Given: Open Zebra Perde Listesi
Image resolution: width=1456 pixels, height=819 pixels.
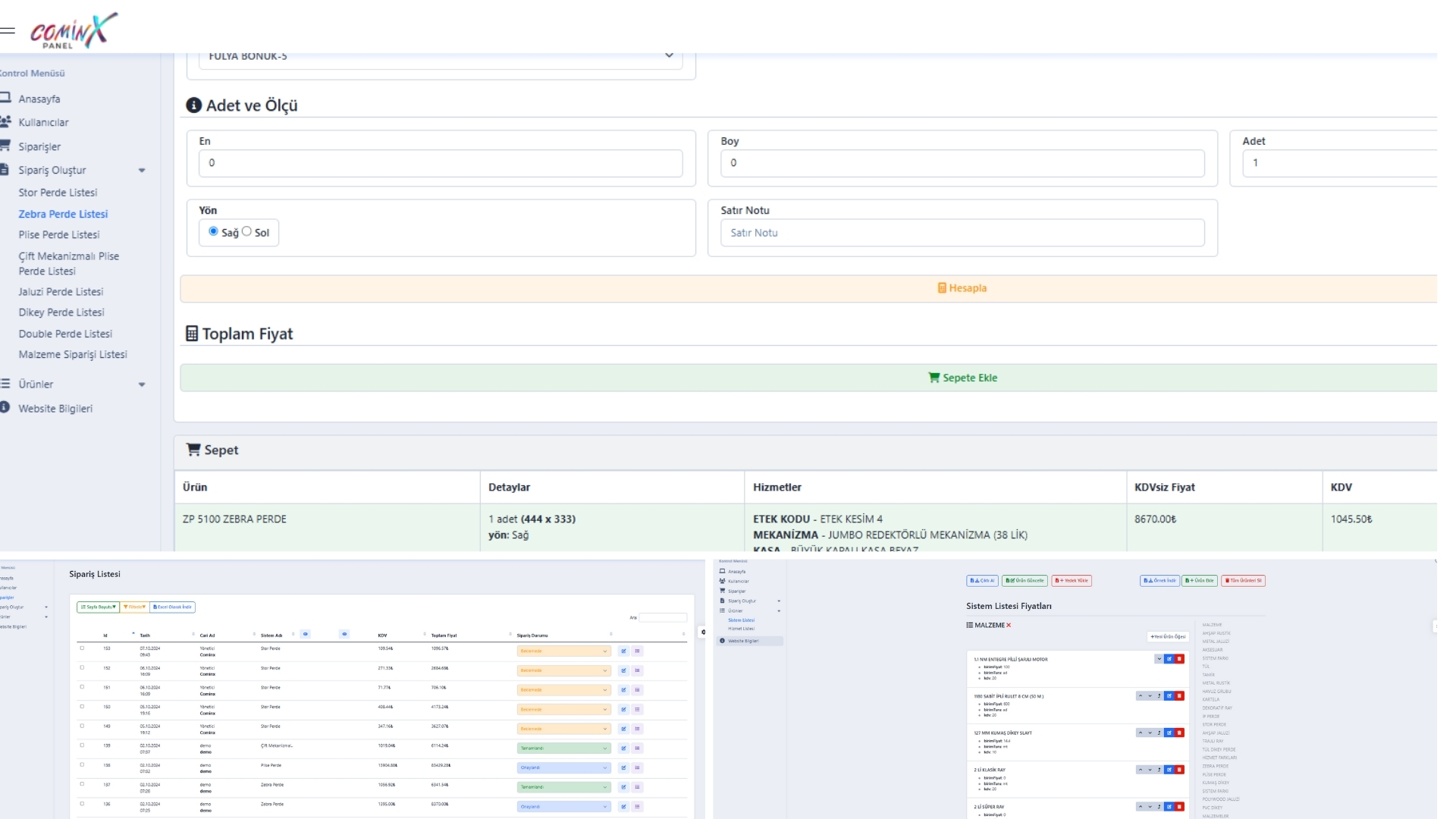Looking at the screenshot, I should [63, 214].
